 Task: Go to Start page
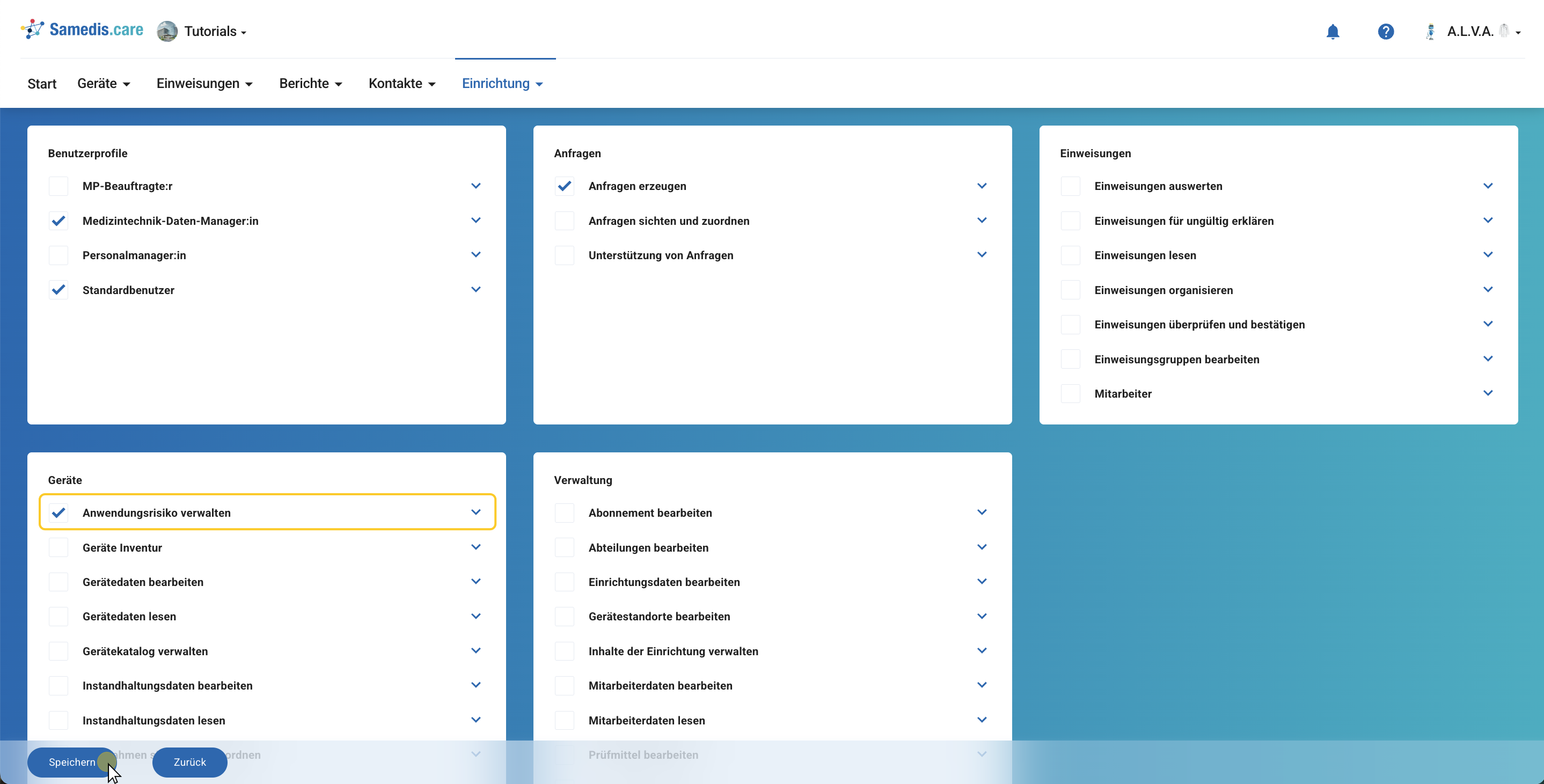point(41,83)
